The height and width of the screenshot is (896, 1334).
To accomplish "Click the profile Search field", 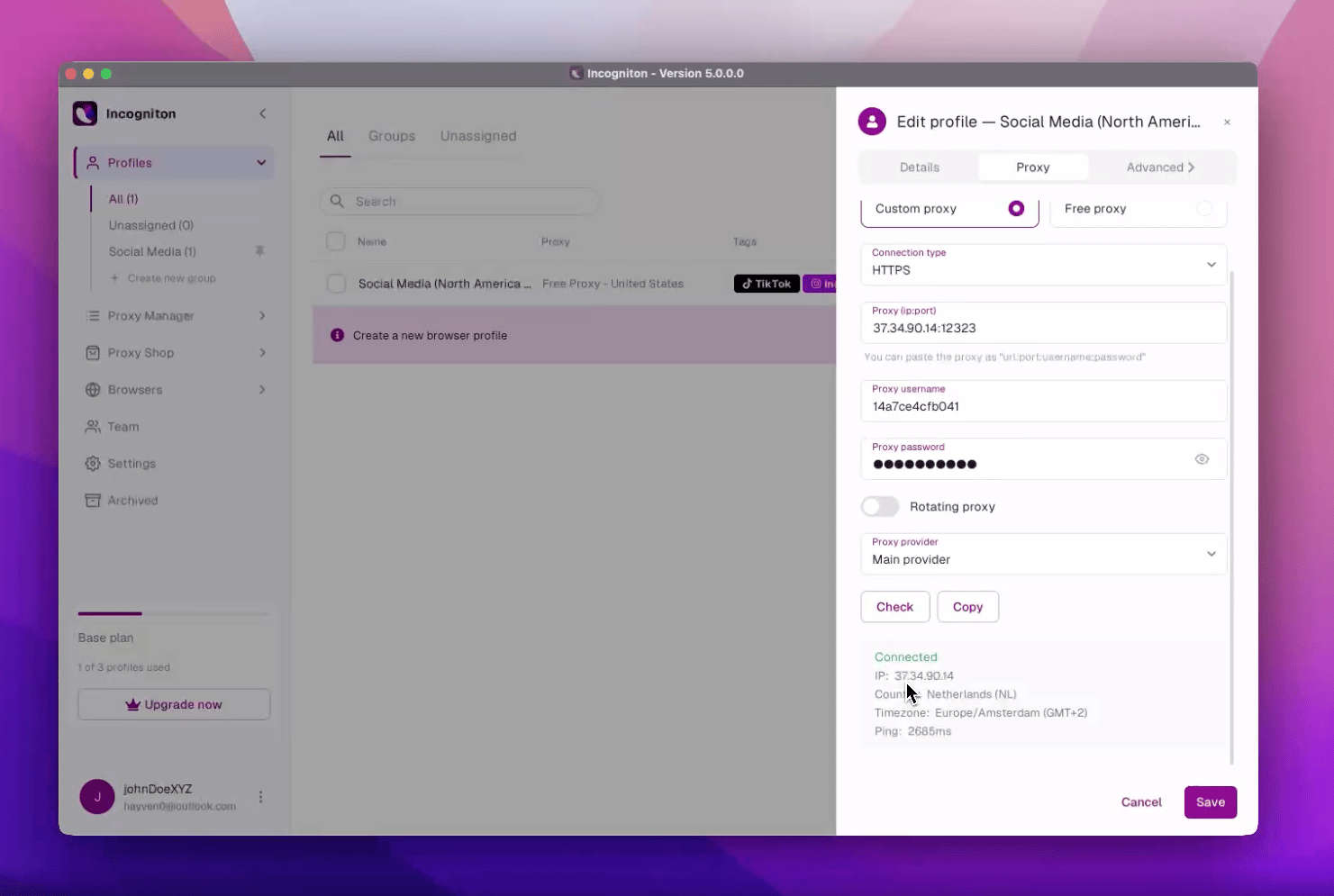I will [460, 202].
